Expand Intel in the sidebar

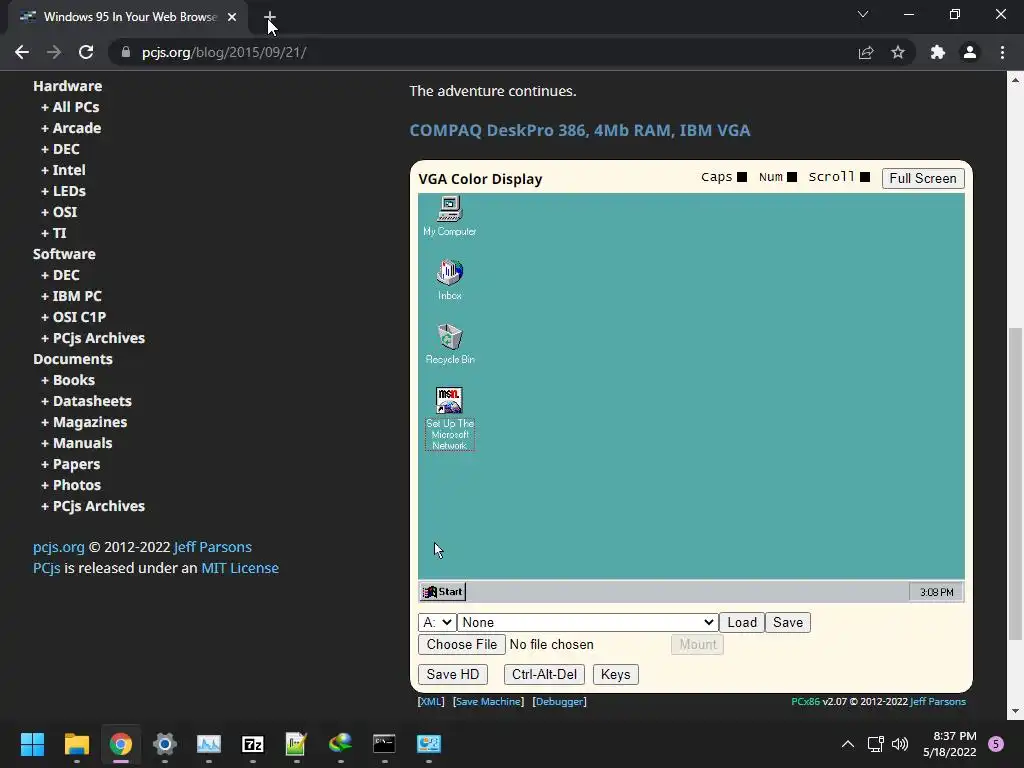click(63, 170)
